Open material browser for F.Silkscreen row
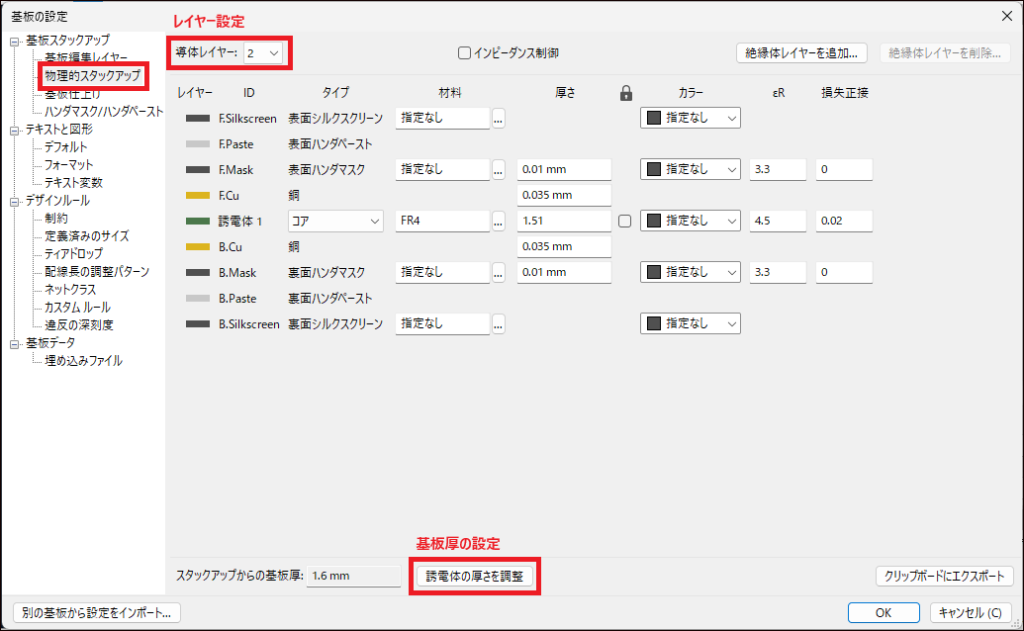This screenshot has height=631, width=1024. 498,118
